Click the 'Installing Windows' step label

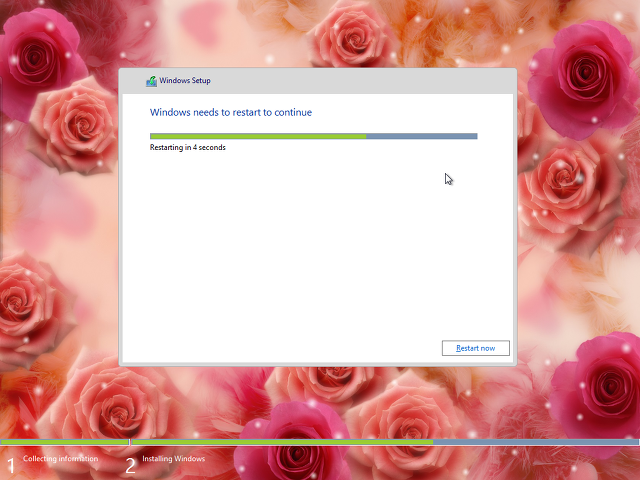(173, 458)
